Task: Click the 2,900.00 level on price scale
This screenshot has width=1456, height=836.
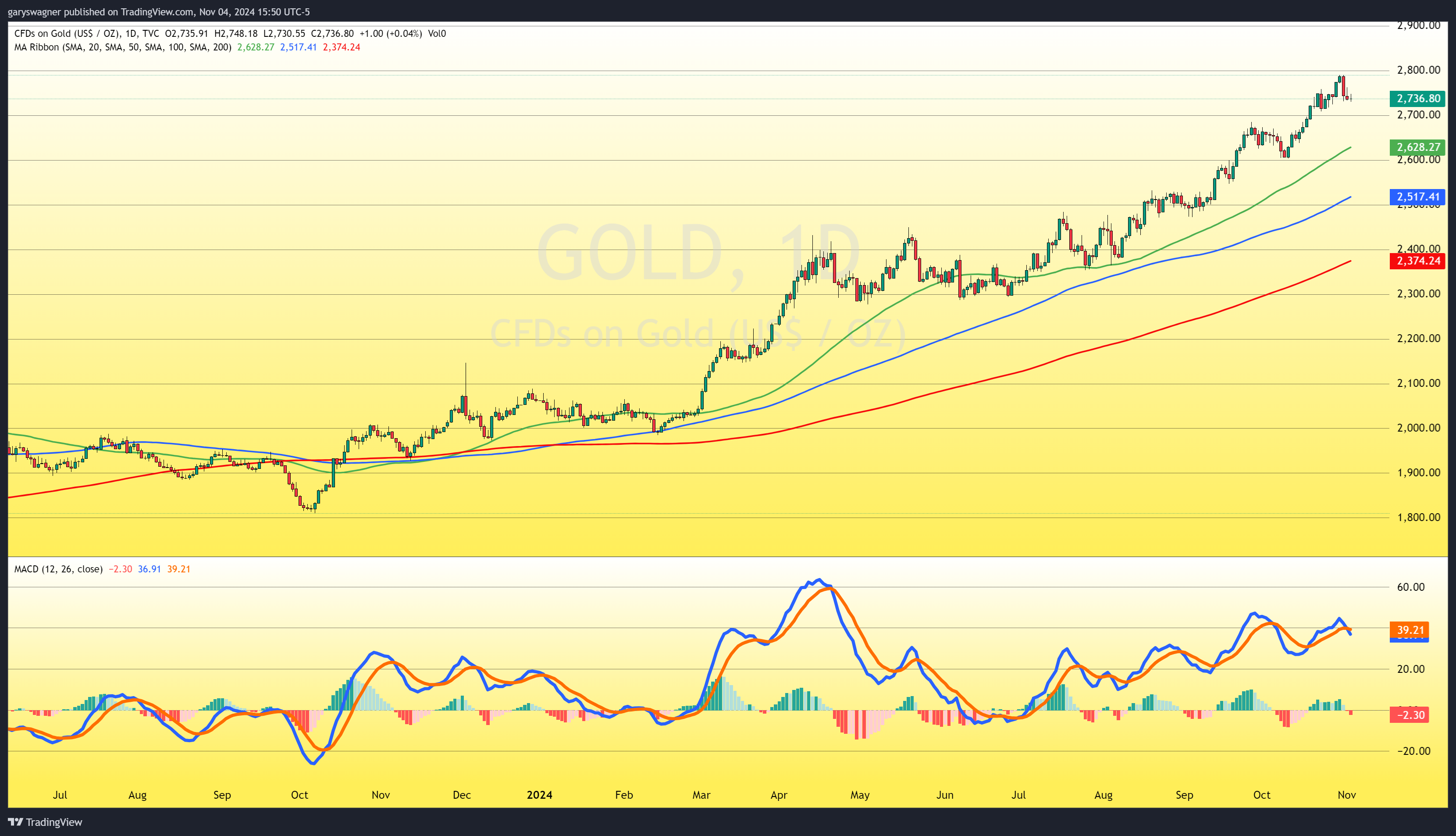Action: [1418, 26]
